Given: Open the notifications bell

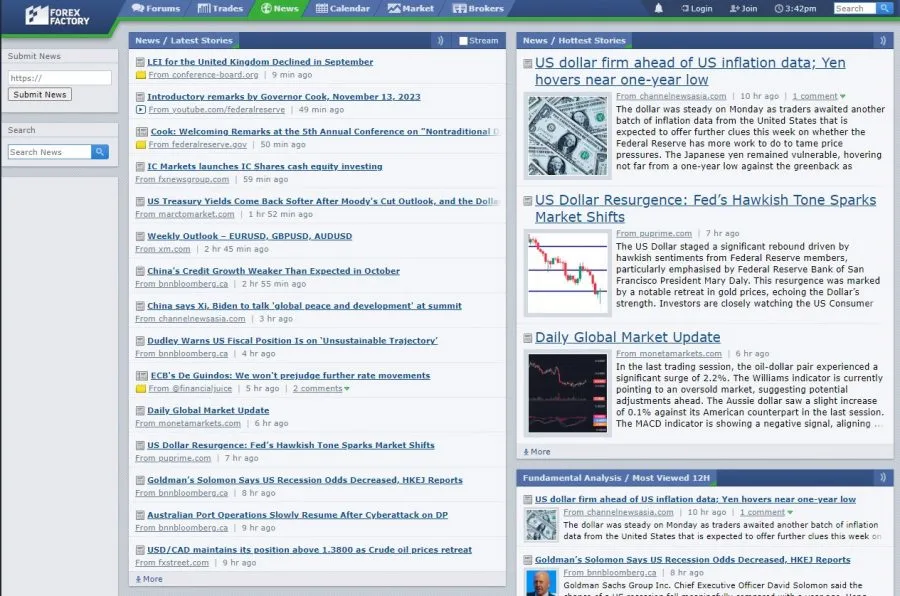Looking at the screenshot, I should coord(658,9).
